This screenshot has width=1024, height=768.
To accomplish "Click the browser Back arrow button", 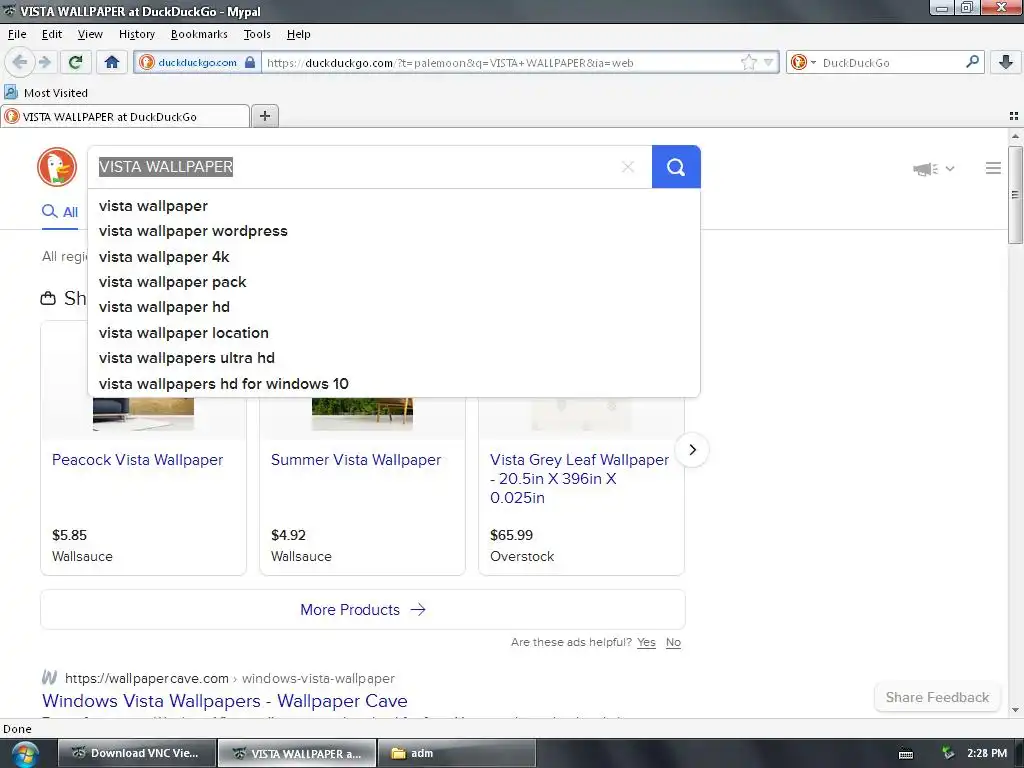I will [20, 62].
